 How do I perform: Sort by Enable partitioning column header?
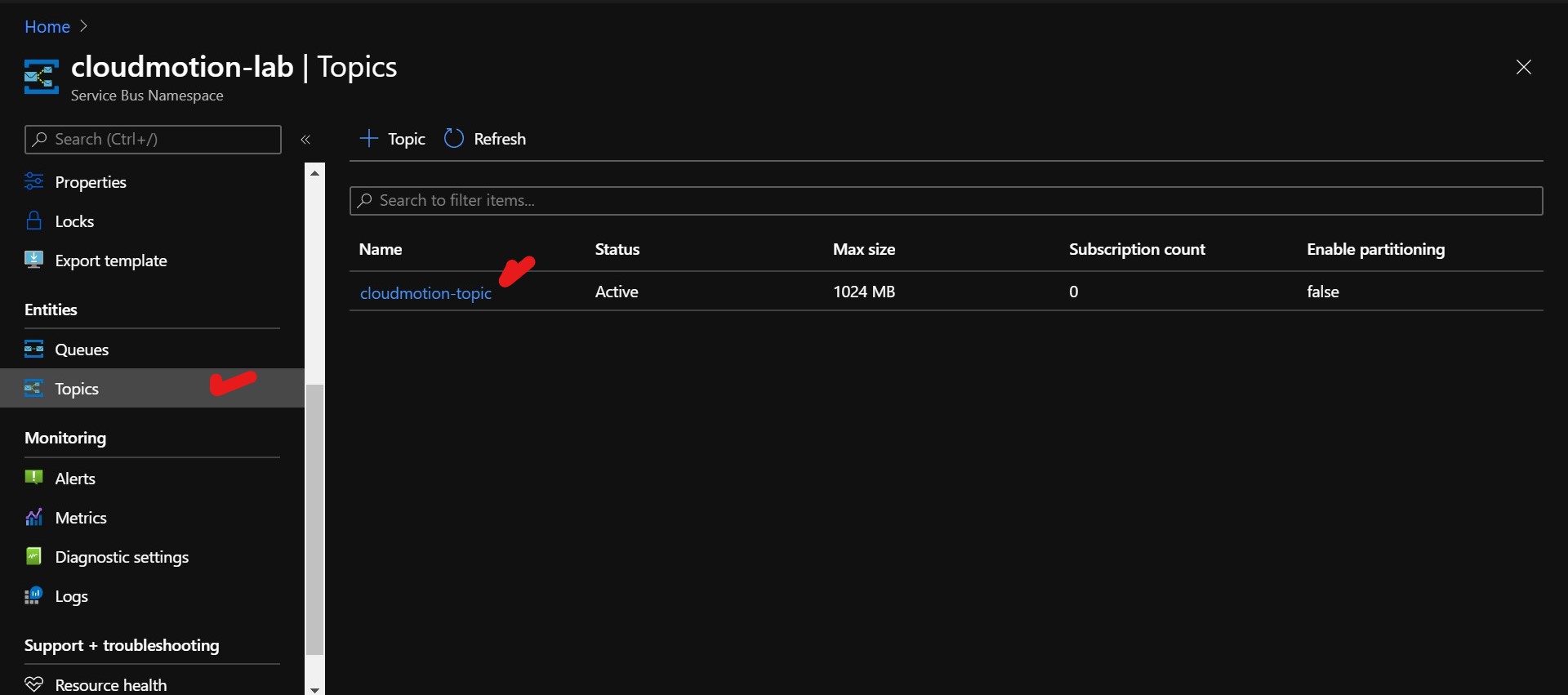(1375, 249)
